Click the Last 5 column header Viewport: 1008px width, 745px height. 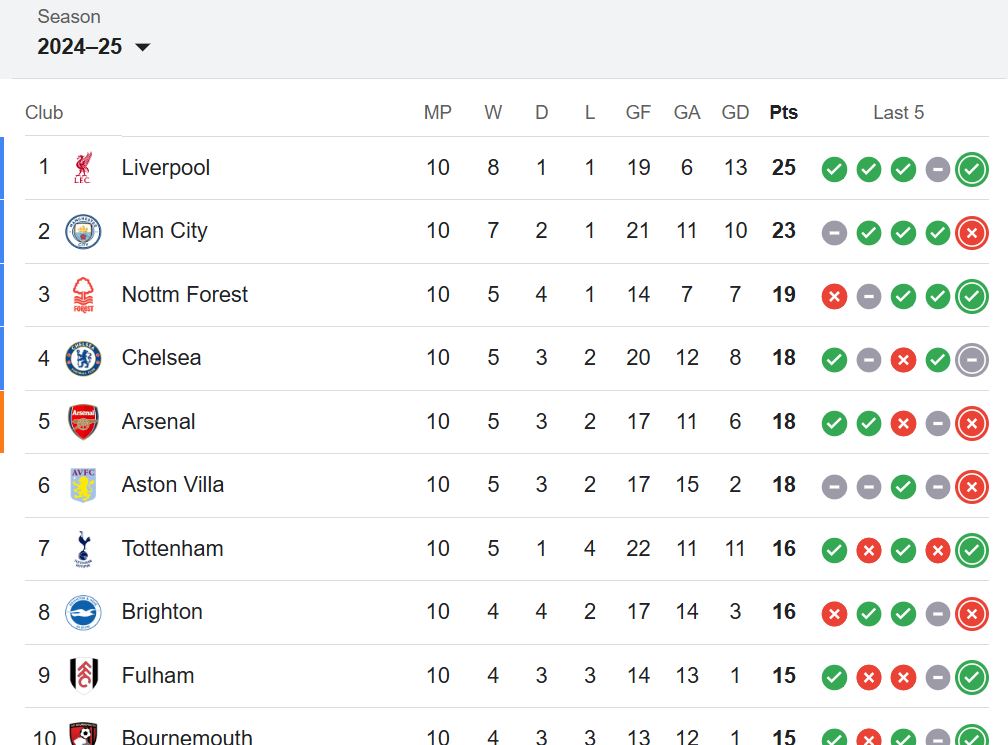point(898,112)
